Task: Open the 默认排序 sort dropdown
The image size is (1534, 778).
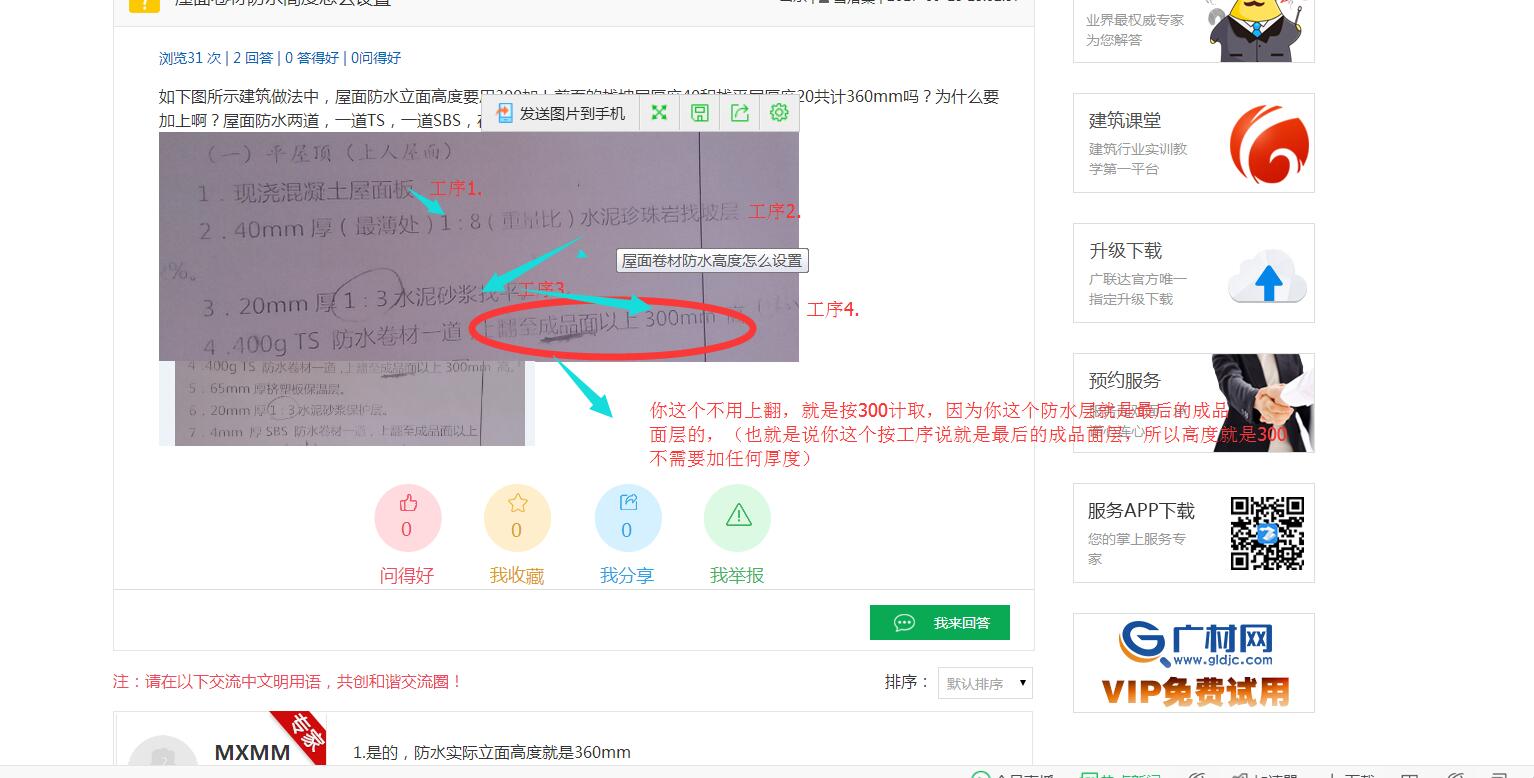Action: (985, 683)
